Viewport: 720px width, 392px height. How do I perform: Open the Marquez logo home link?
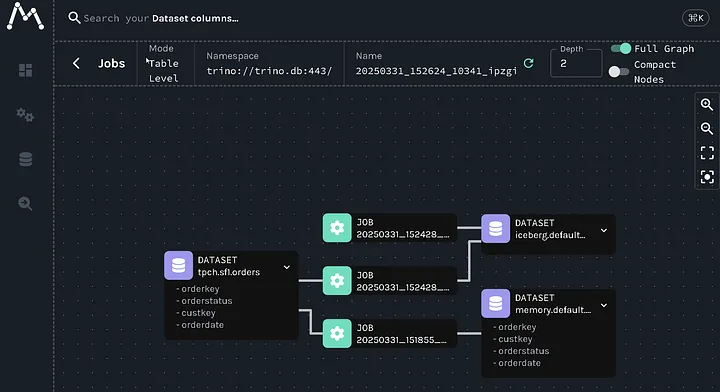(25, 16)
